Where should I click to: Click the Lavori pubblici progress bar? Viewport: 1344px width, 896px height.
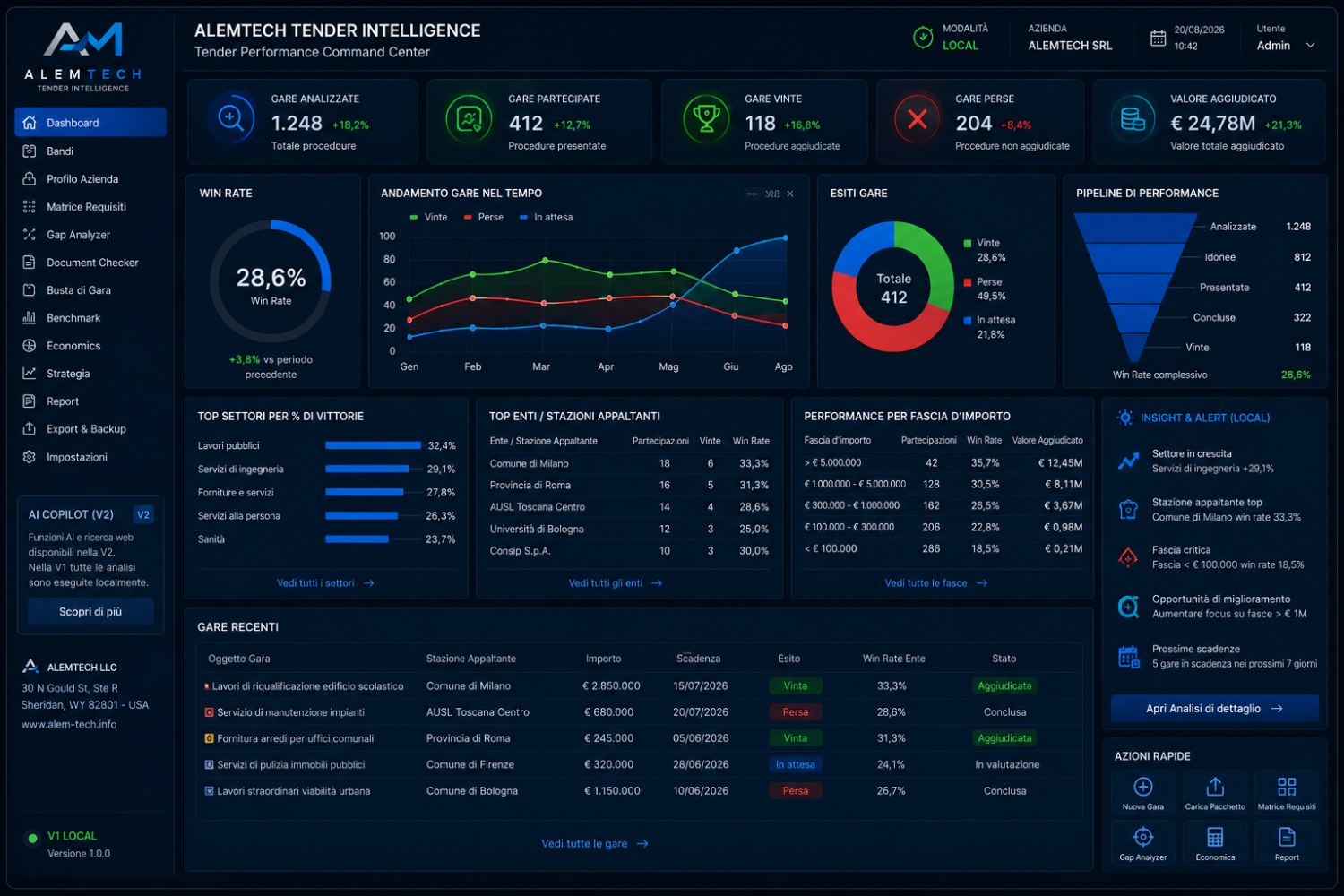tap(374, 445)
